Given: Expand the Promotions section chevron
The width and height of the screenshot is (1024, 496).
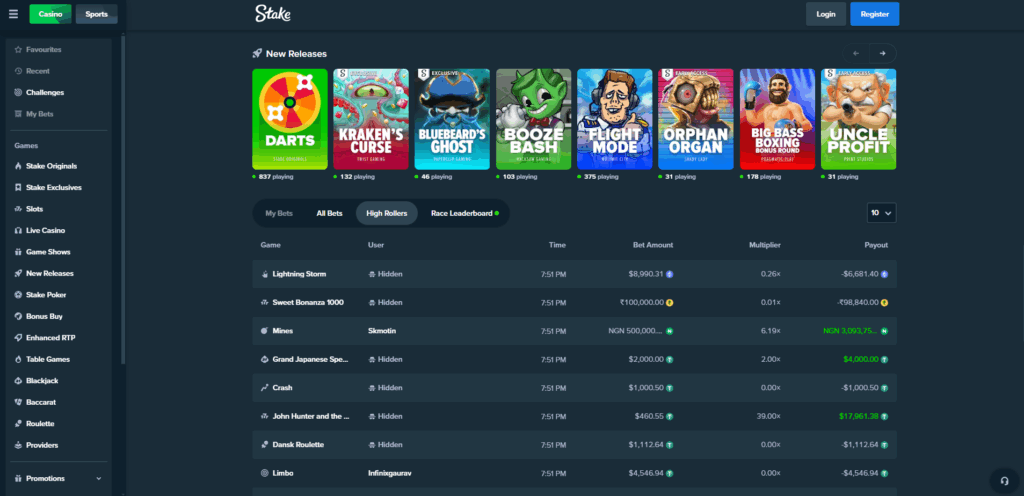Looking at the screenshot, I should click(x=99, y=478).
